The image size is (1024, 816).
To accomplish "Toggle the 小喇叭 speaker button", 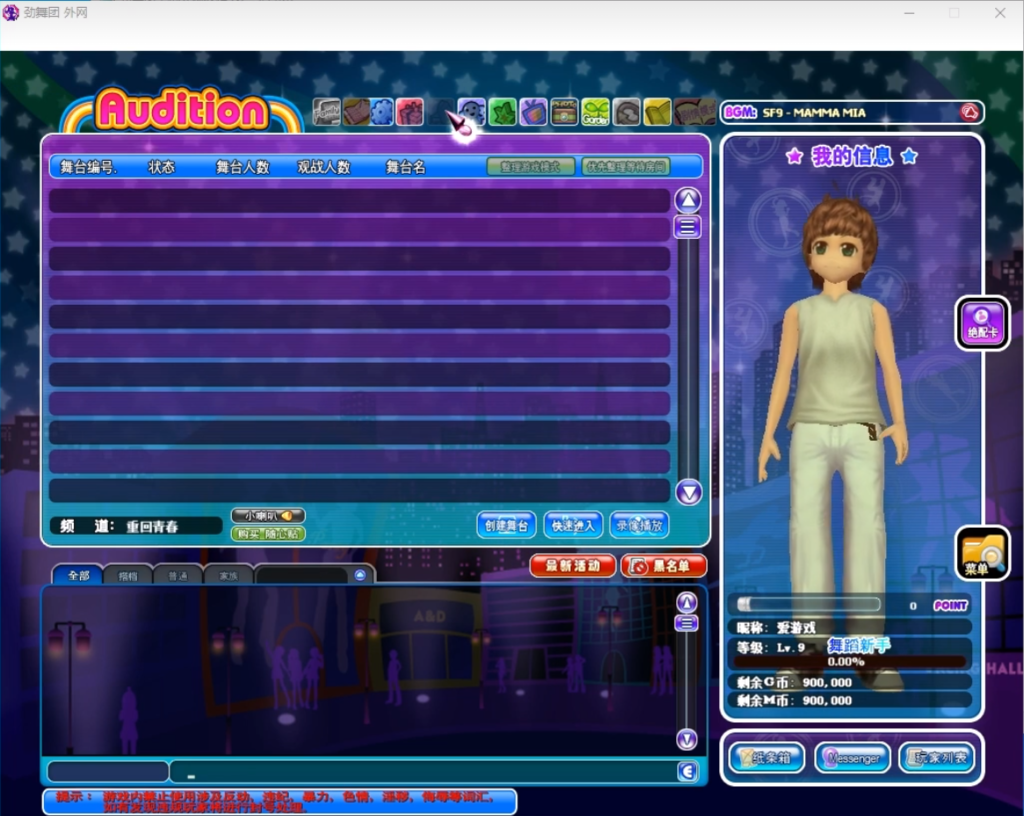I will (x=267, y=515).
